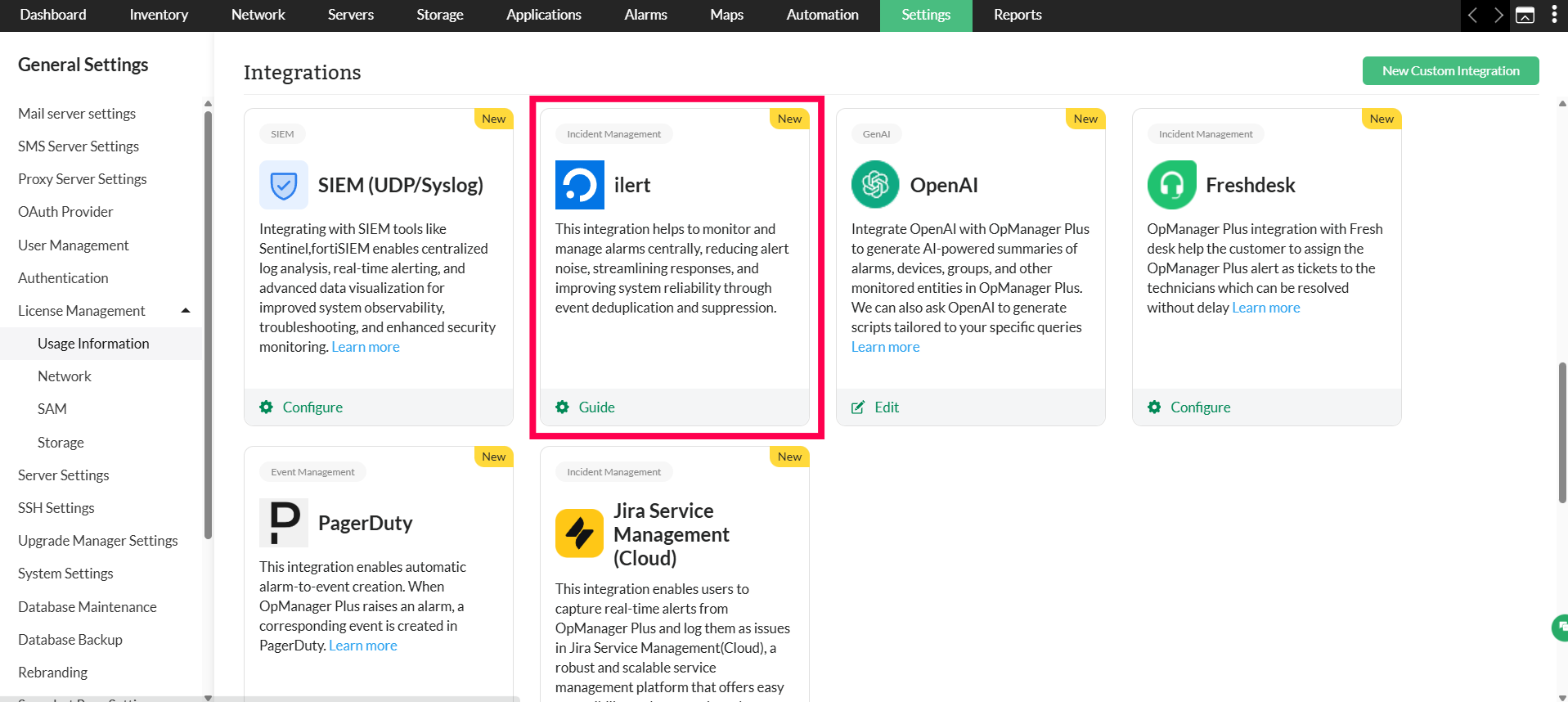
Task: Open Mail server settings
Action: coord(77,114)
